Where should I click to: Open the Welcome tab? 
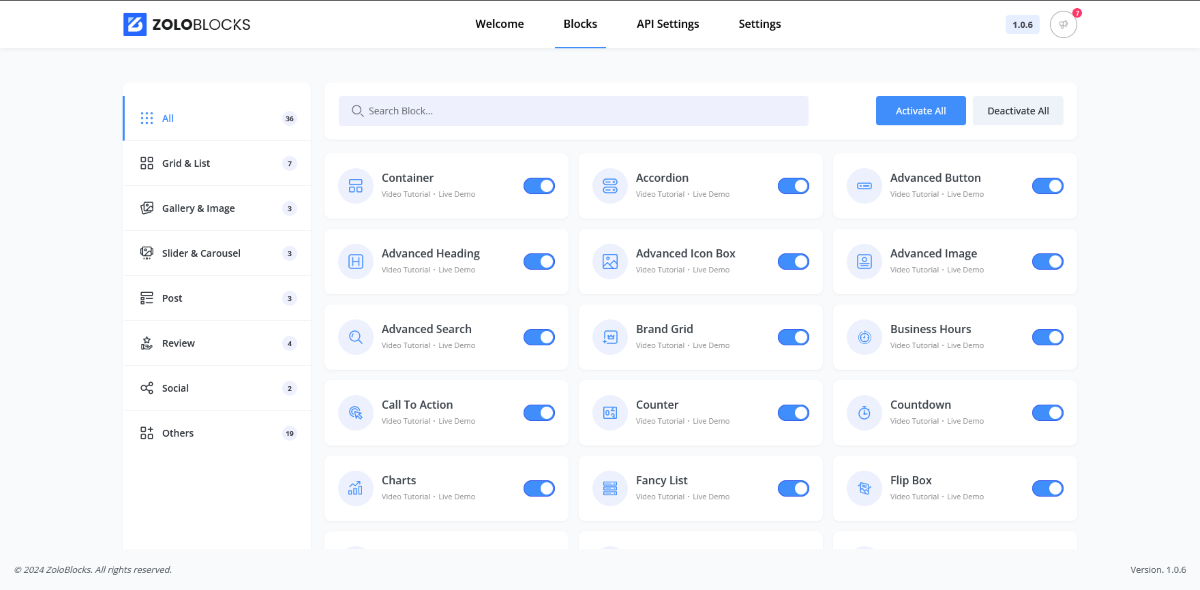(499, 24)
